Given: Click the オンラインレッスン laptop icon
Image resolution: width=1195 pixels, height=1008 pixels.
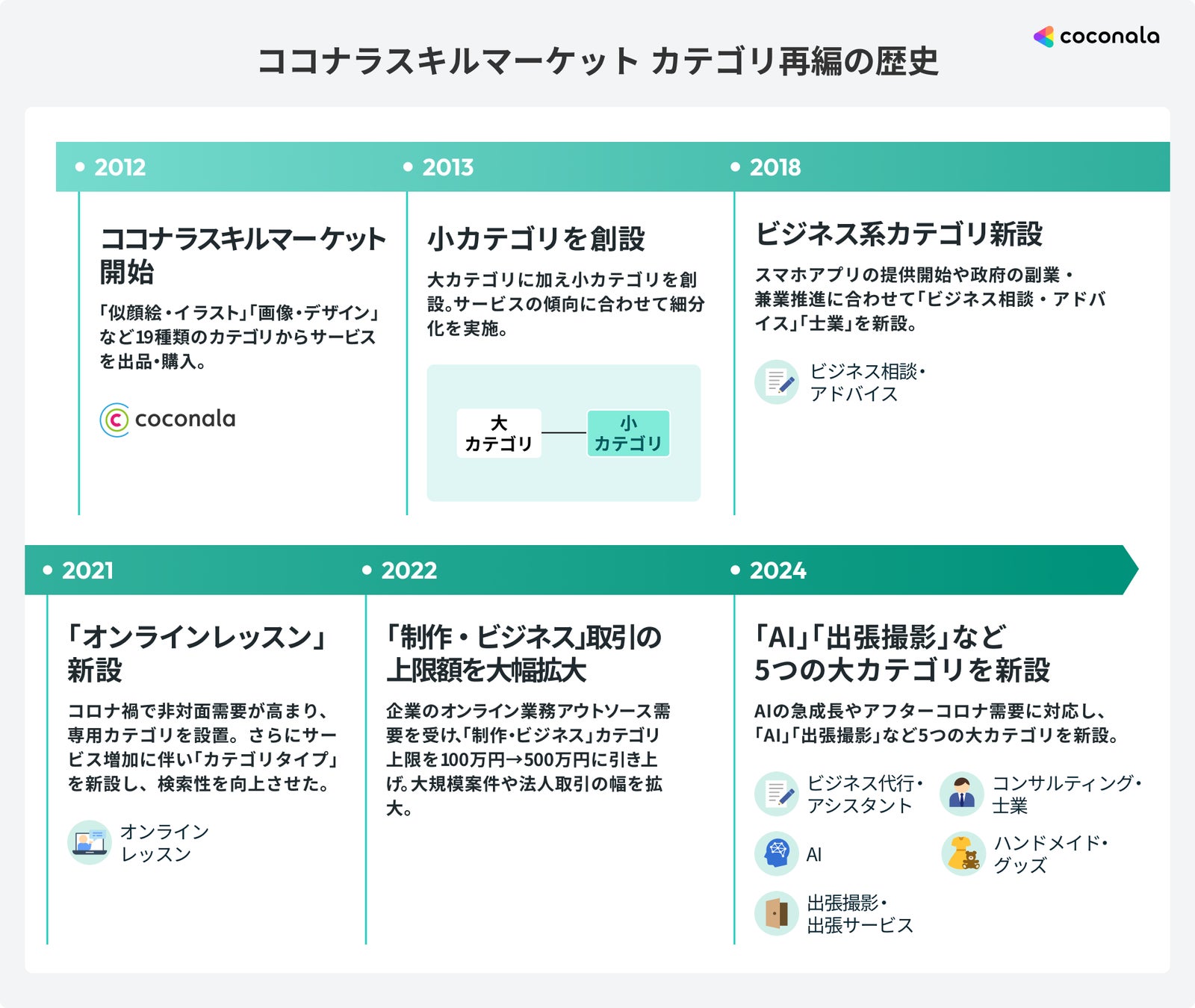Looking at the screenshot, I should point(90,842).
